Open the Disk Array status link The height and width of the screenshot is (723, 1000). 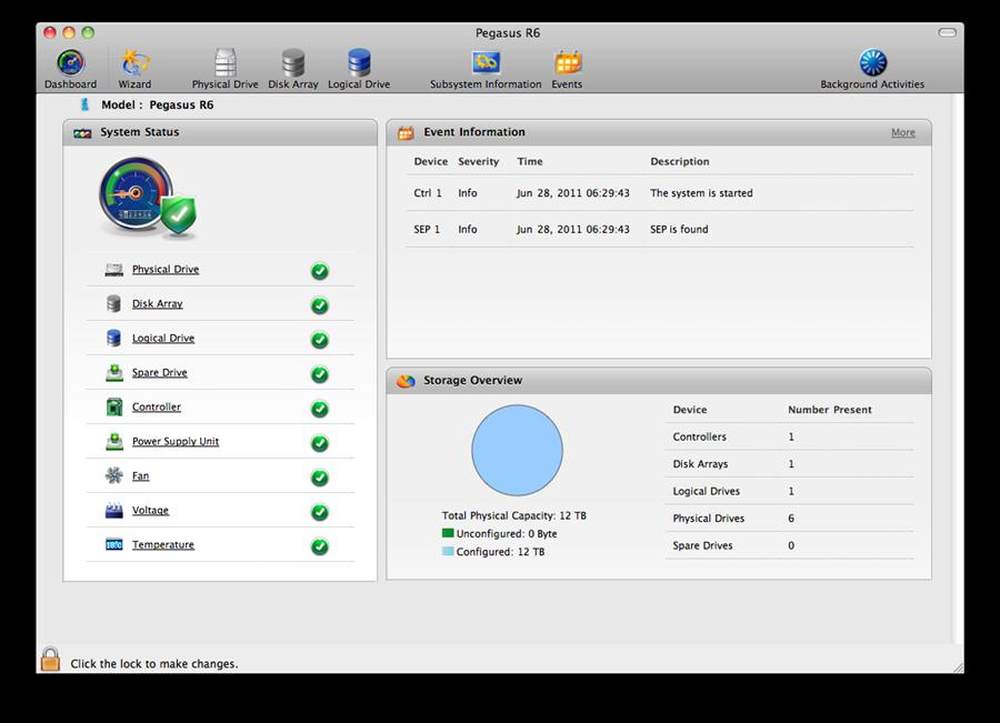(158, 304)
